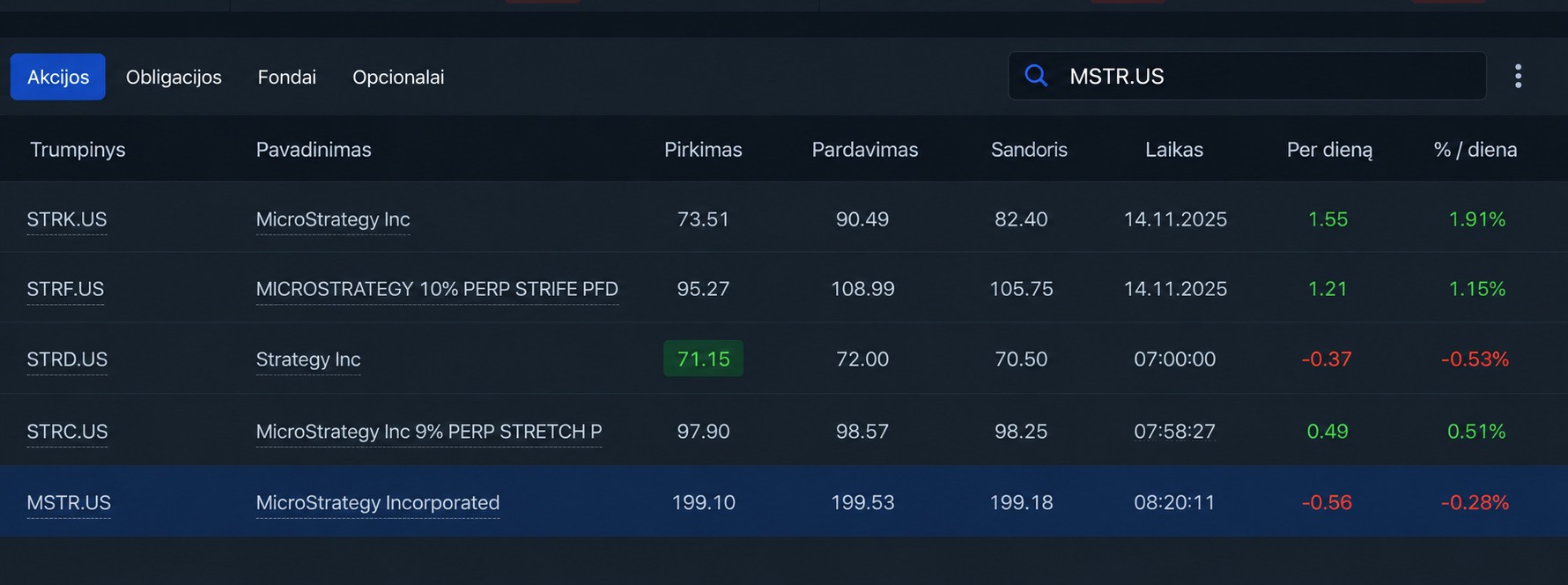Screen dimensions: 1568x585
Task: Click STRC.US daily change 0.49
Action: click(x=1328, y=432)
